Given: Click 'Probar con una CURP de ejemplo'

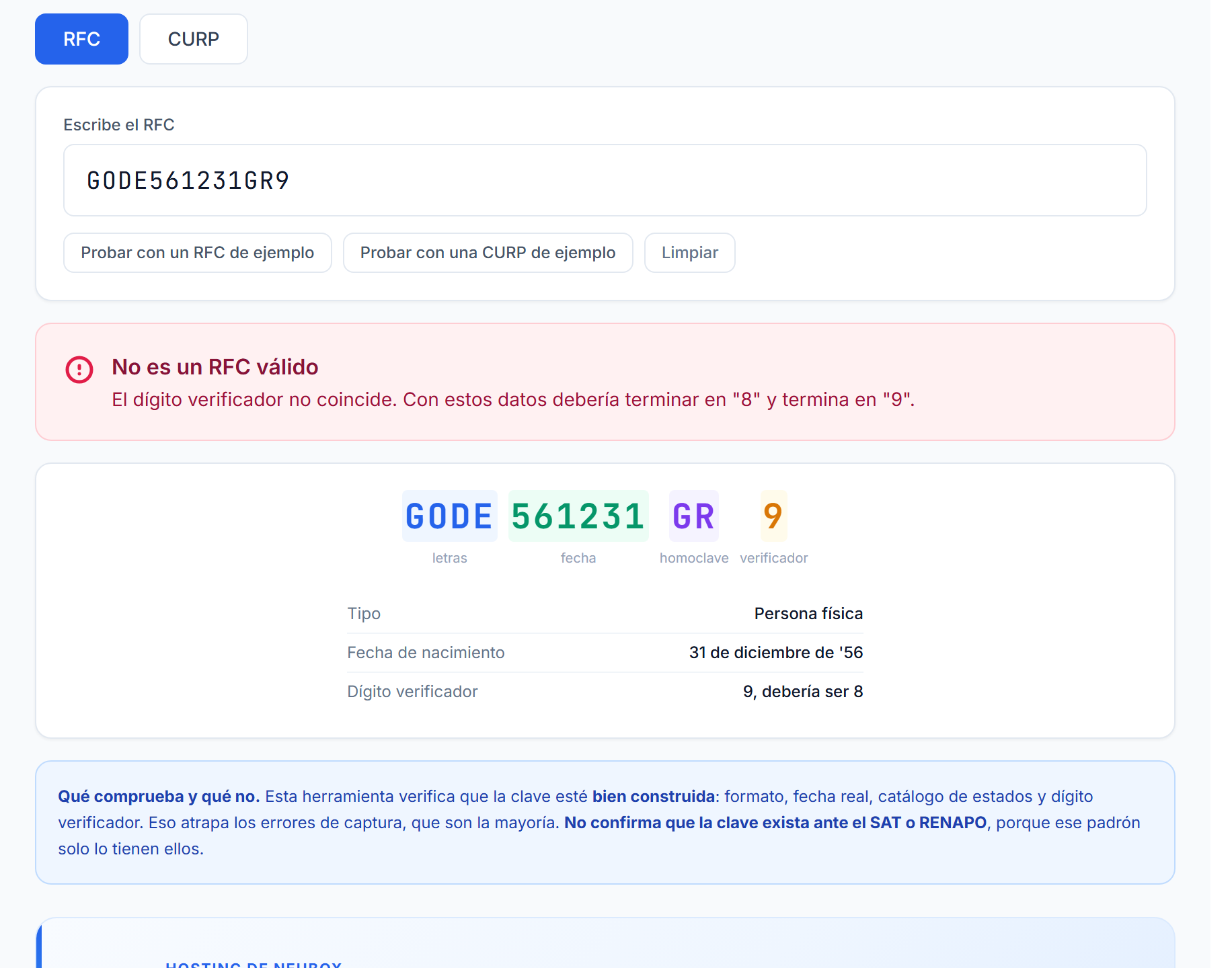Looking at the screenshot, I should pyautogui.click(x=488, y=253).
